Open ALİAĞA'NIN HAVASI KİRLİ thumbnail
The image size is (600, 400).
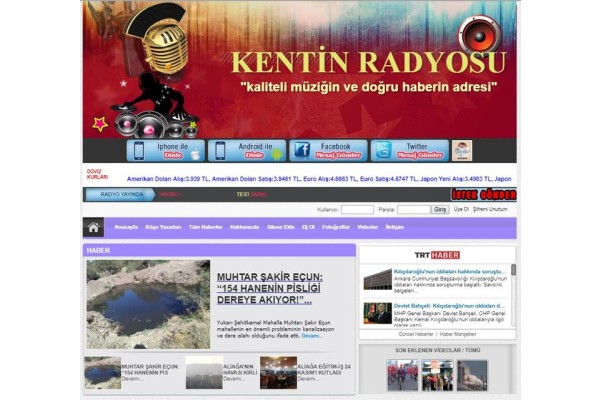[204, 373]
